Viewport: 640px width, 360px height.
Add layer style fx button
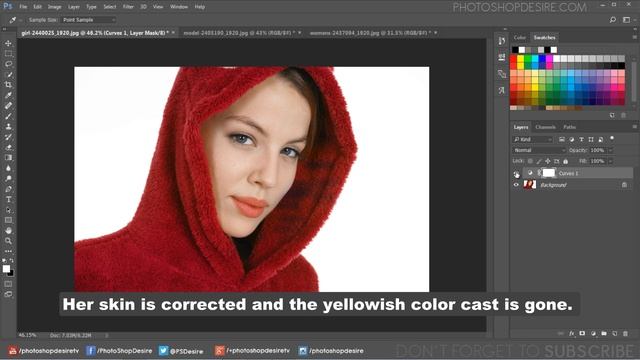(571, 333)
